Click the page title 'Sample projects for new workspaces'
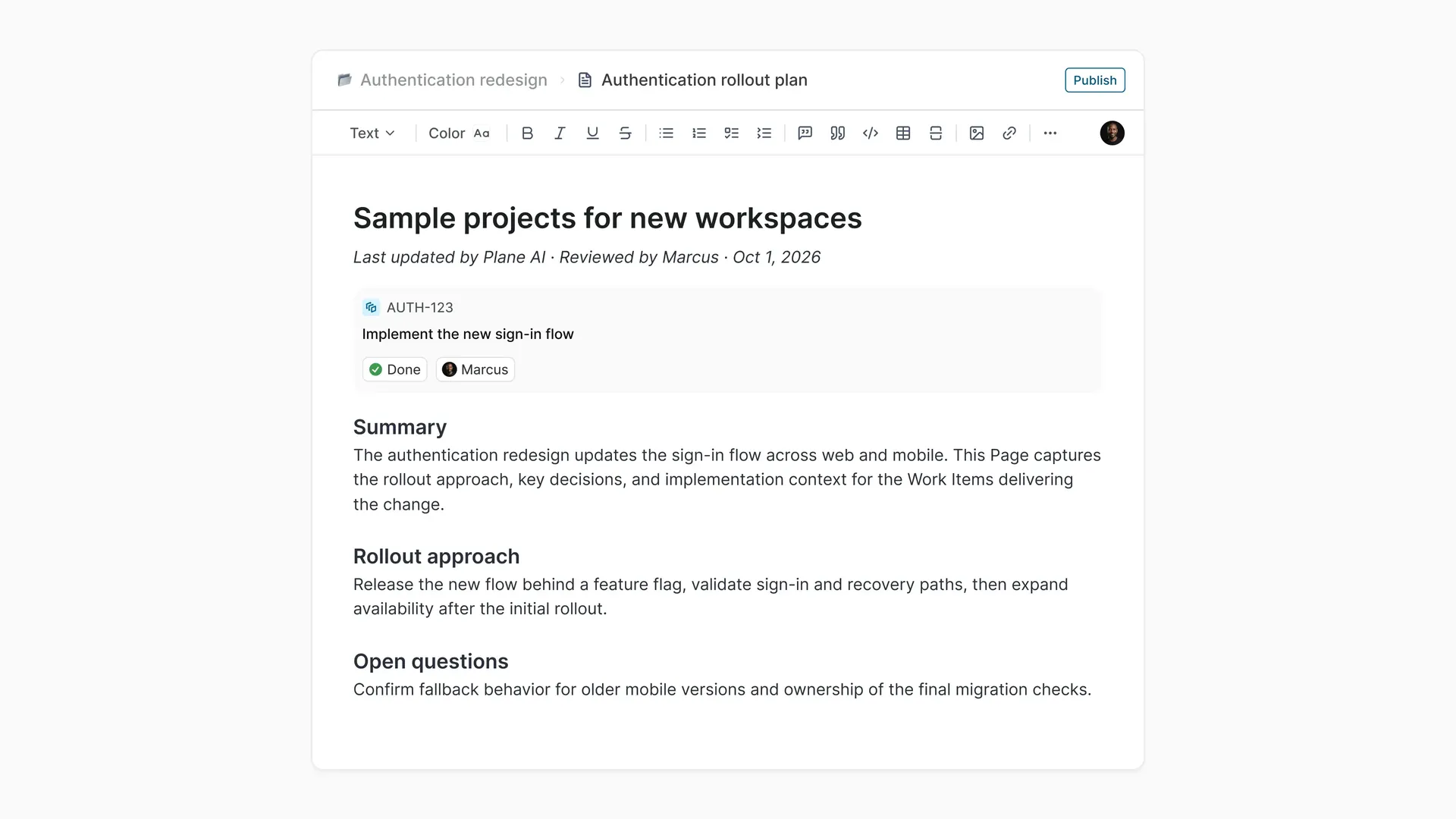 coord(607,218)
